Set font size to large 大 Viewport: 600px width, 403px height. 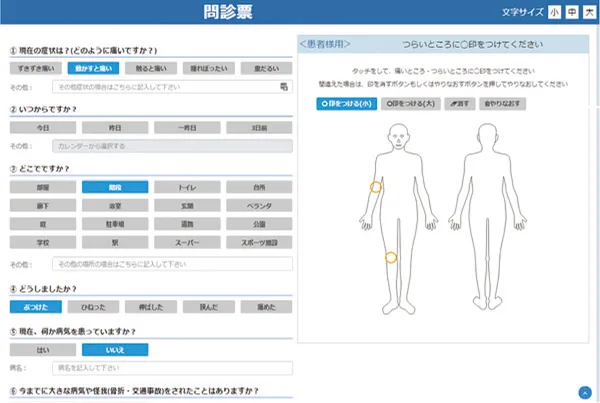(588, 13)
